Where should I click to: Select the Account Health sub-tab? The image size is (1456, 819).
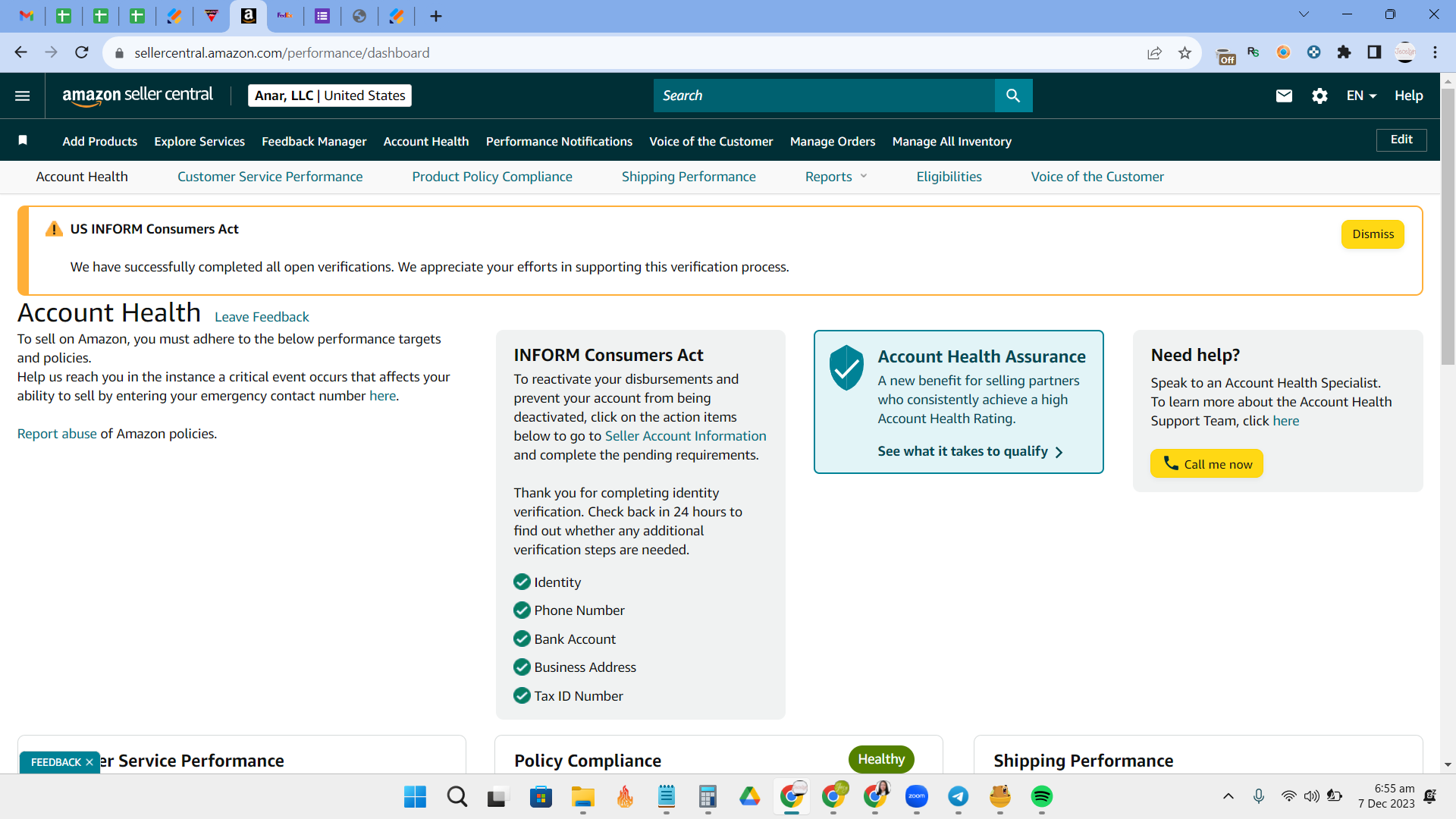coord(82,177)
